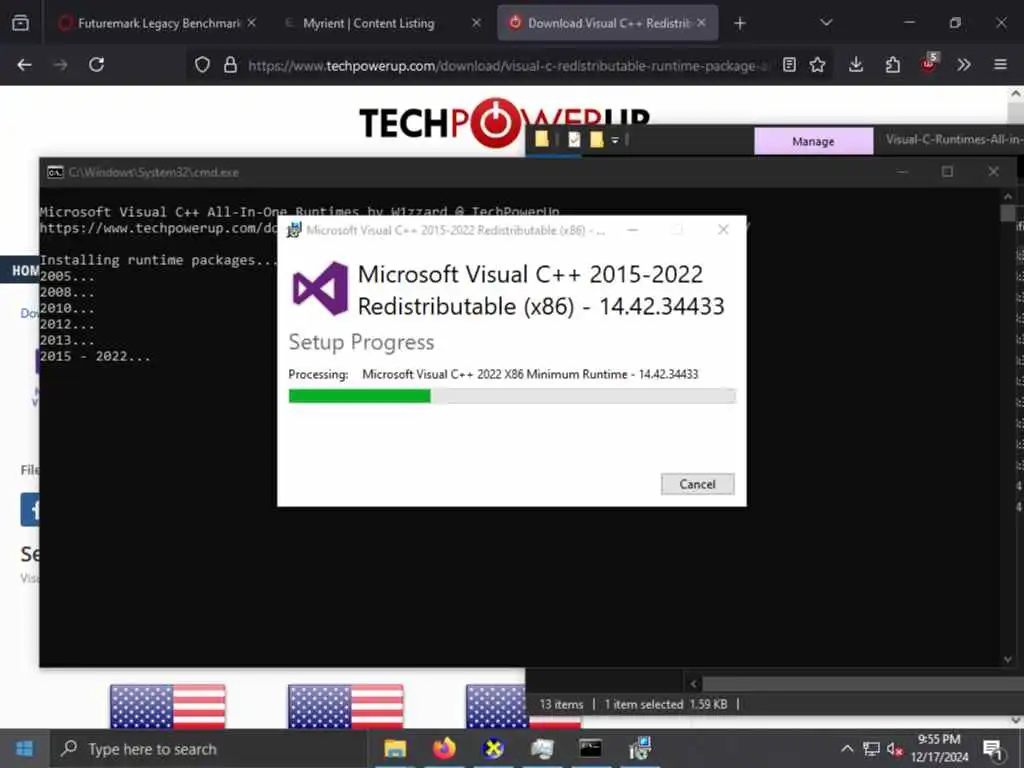Open the Firefox application menu
Image resolution: width=1024 pixels, height=768 pixels.
(x=1000, y=65)
